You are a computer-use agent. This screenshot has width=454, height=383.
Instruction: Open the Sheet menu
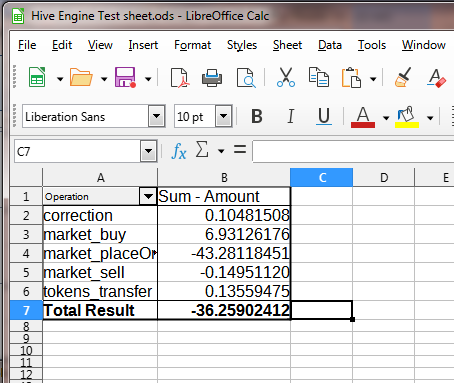click(287, 45)
